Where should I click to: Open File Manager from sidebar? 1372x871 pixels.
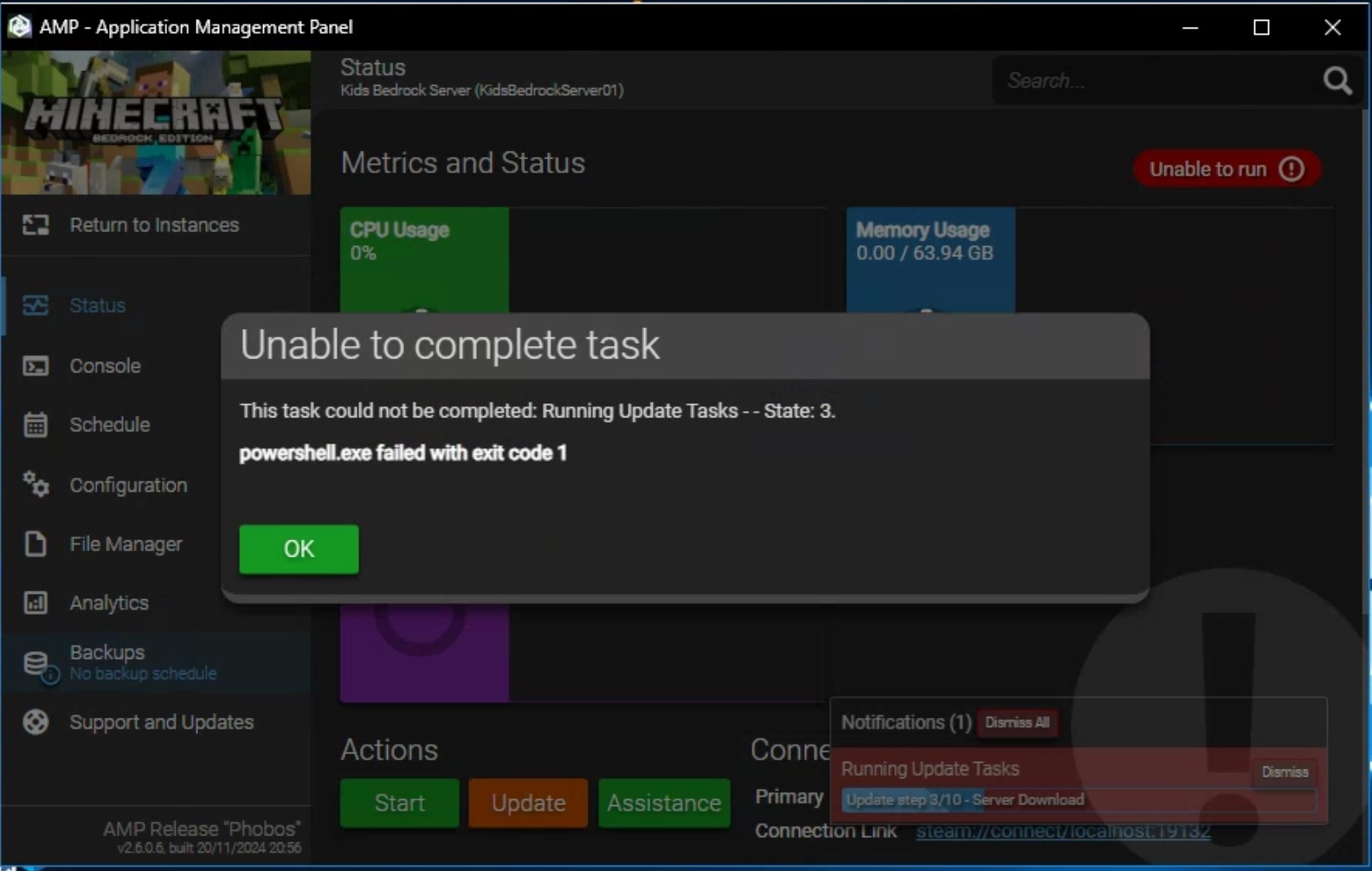(x=126, y=544)
